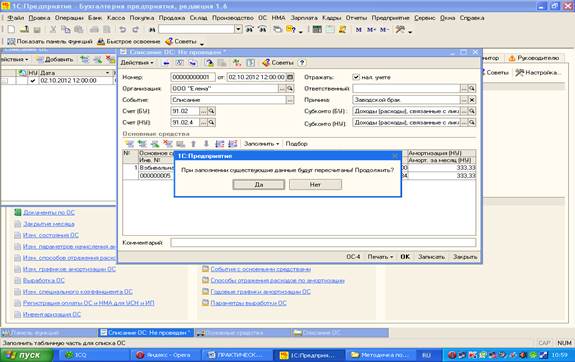575x362 pixels.
Task: Click delete row icon in Основные средства toolbar
Action: [168, 144]
